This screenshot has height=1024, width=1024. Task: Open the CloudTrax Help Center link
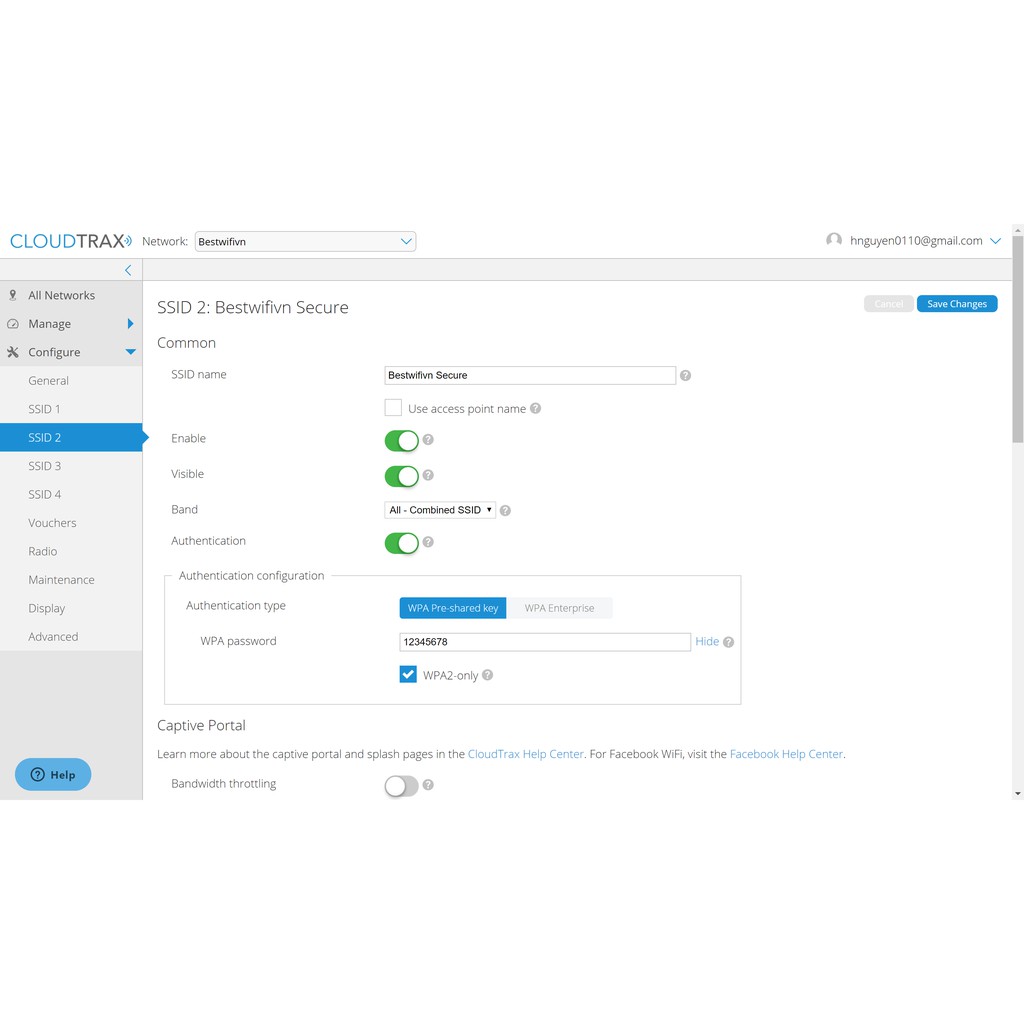coord(525,754)
